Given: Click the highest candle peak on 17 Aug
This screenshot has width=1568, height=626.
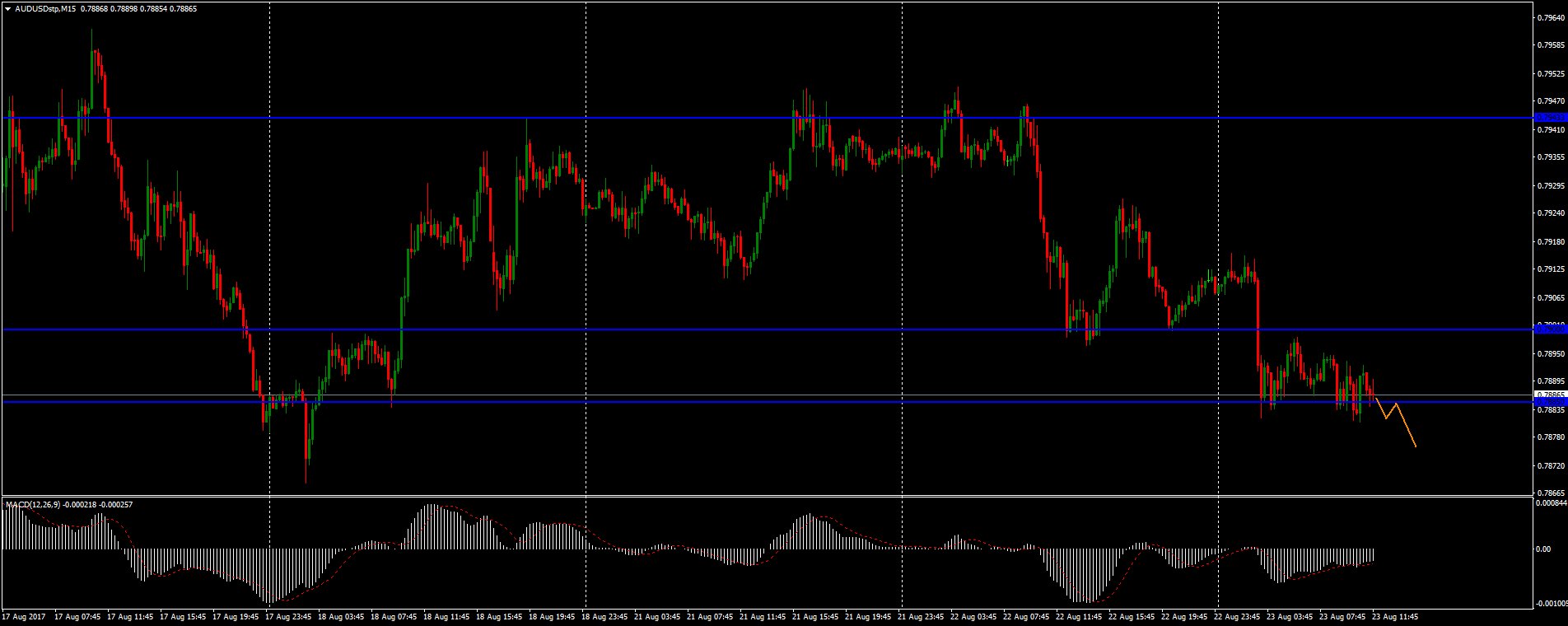Looking at the screenshot, I should click(x=91, y=31).
